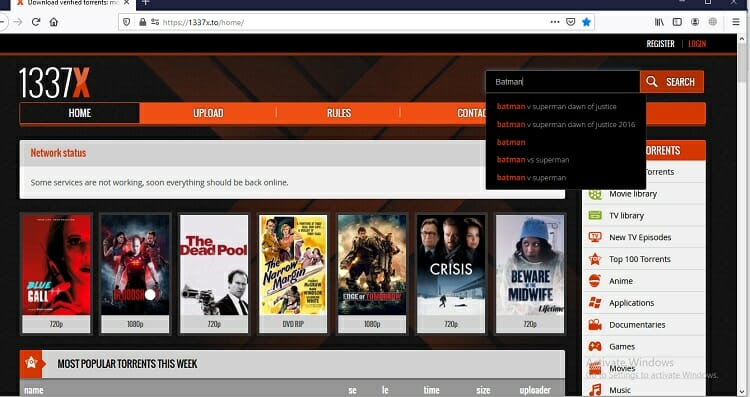This screenshot has height=397, width=750.
Task: Reload the page with the refresh icon
Action: tap(36, 22)
